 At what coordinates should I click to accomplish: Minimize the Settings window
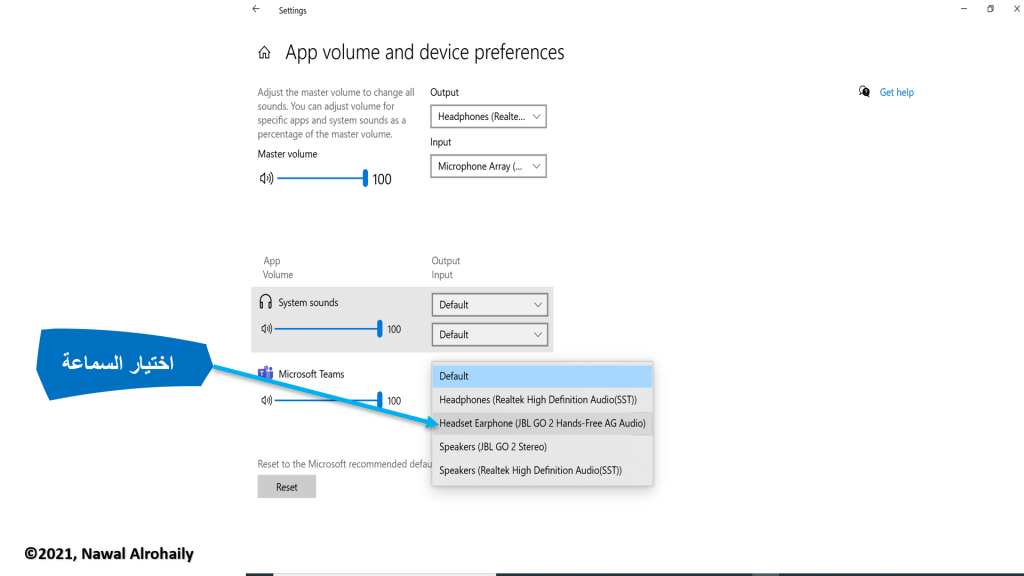tap(964, 9)
